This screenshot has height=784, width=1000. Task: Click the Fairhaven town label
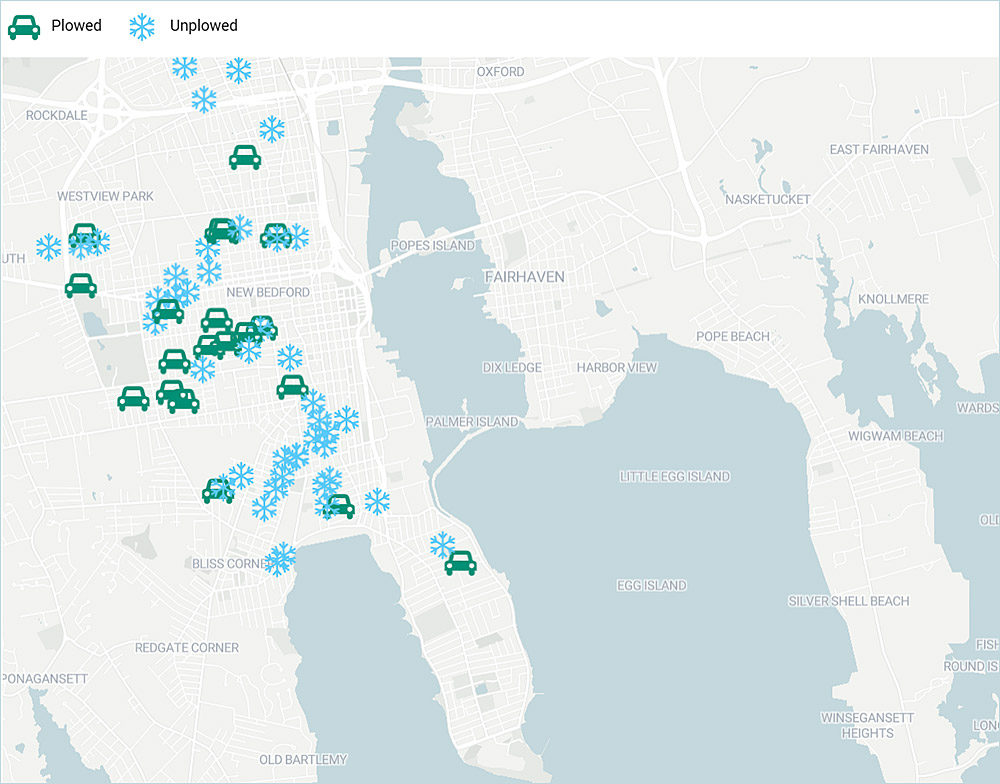pos(524,276)
